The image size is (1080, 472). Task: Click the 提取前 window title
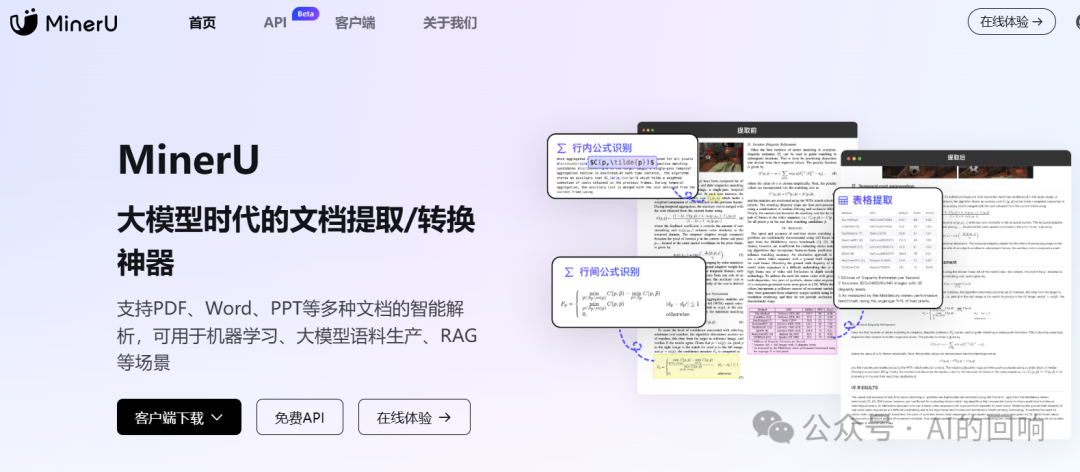(x=747, y=130)
